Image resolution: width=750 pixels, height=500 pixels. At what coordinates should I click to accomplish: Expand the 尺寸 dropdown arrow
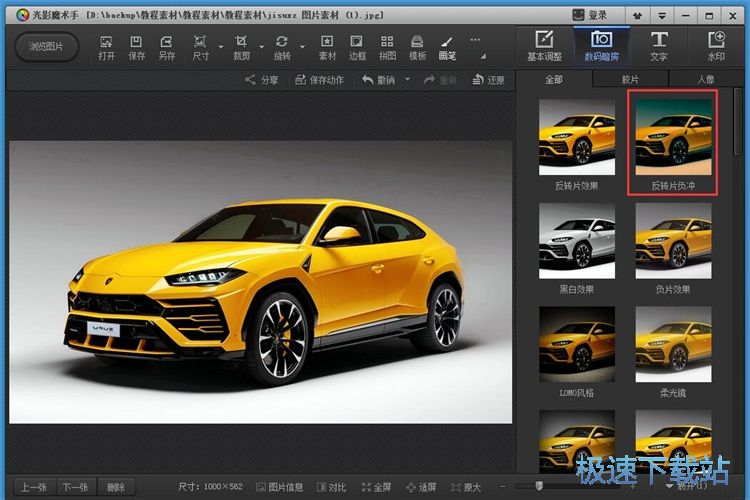(x=221, y=47)
